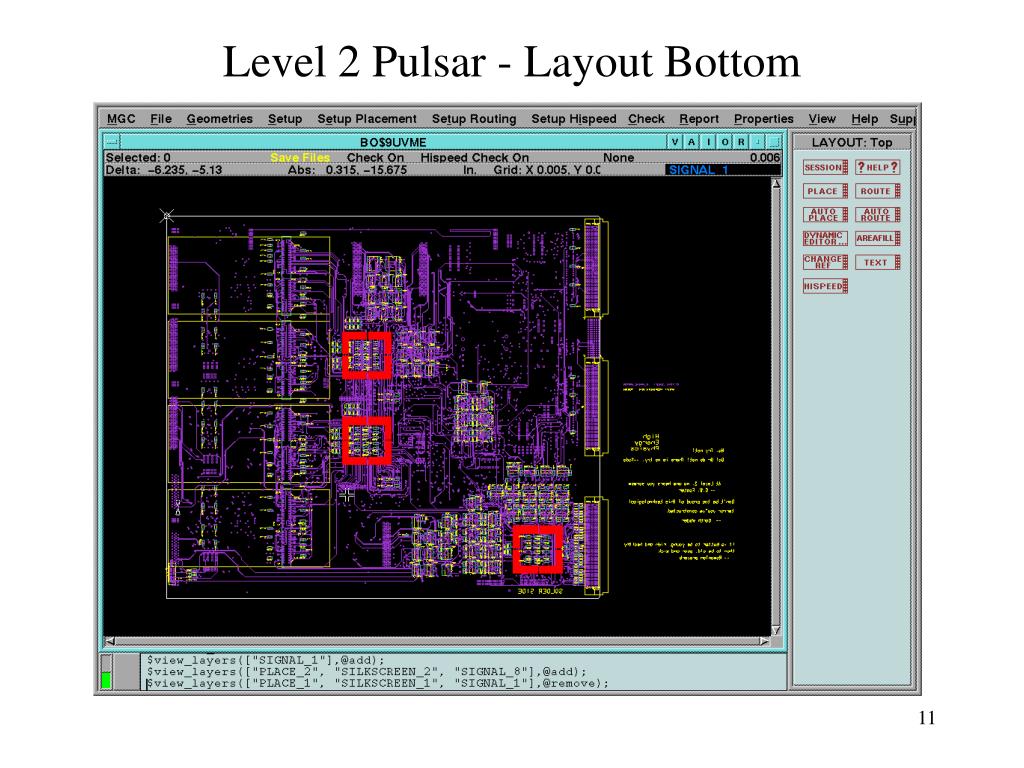Click command line with PLACE_1 @remove

pyautogui.click(x=377, y=683)
